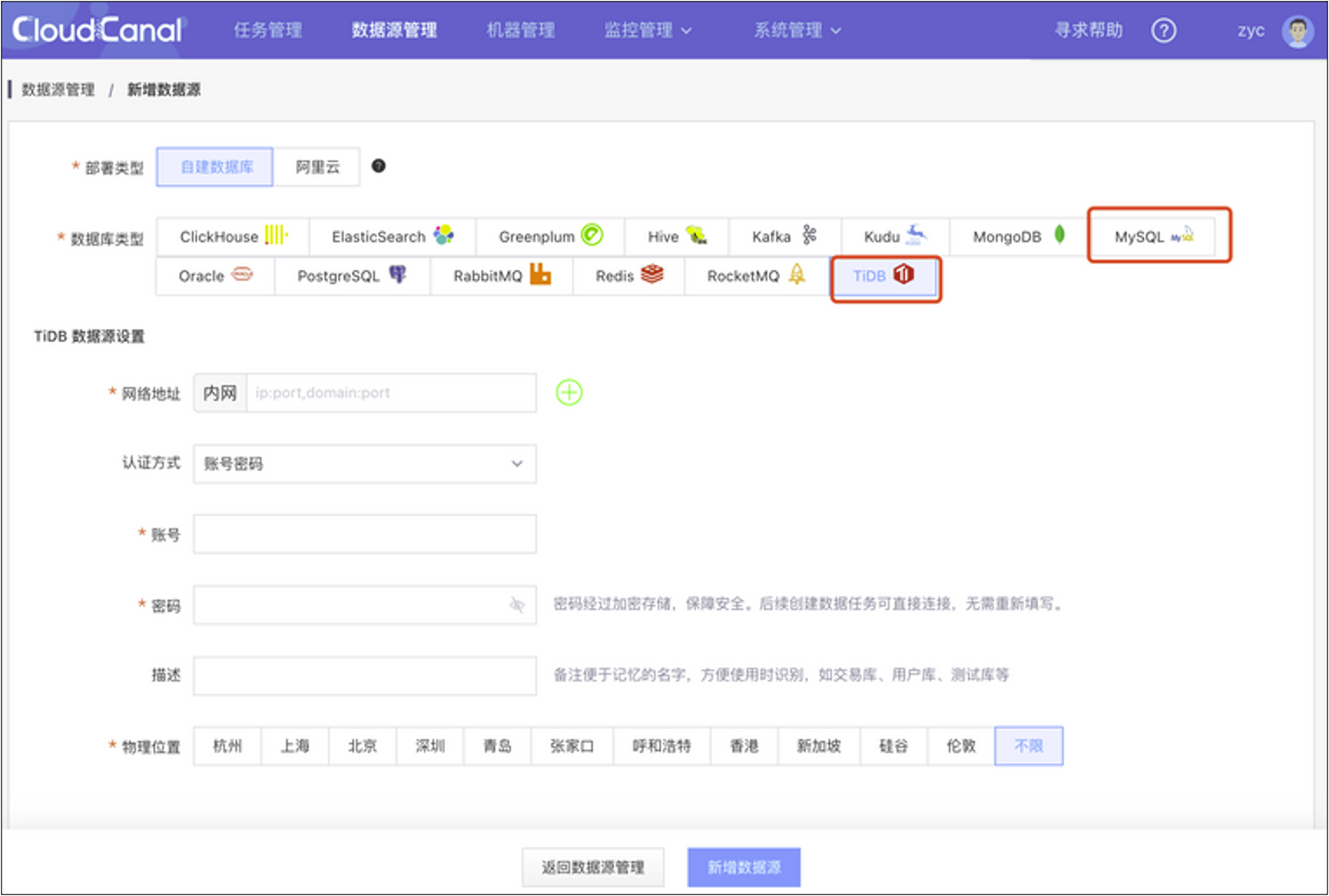Click the 新增数据源 submit button
Viewport: 1329px width, 896px height.
[x=743, y=866]
